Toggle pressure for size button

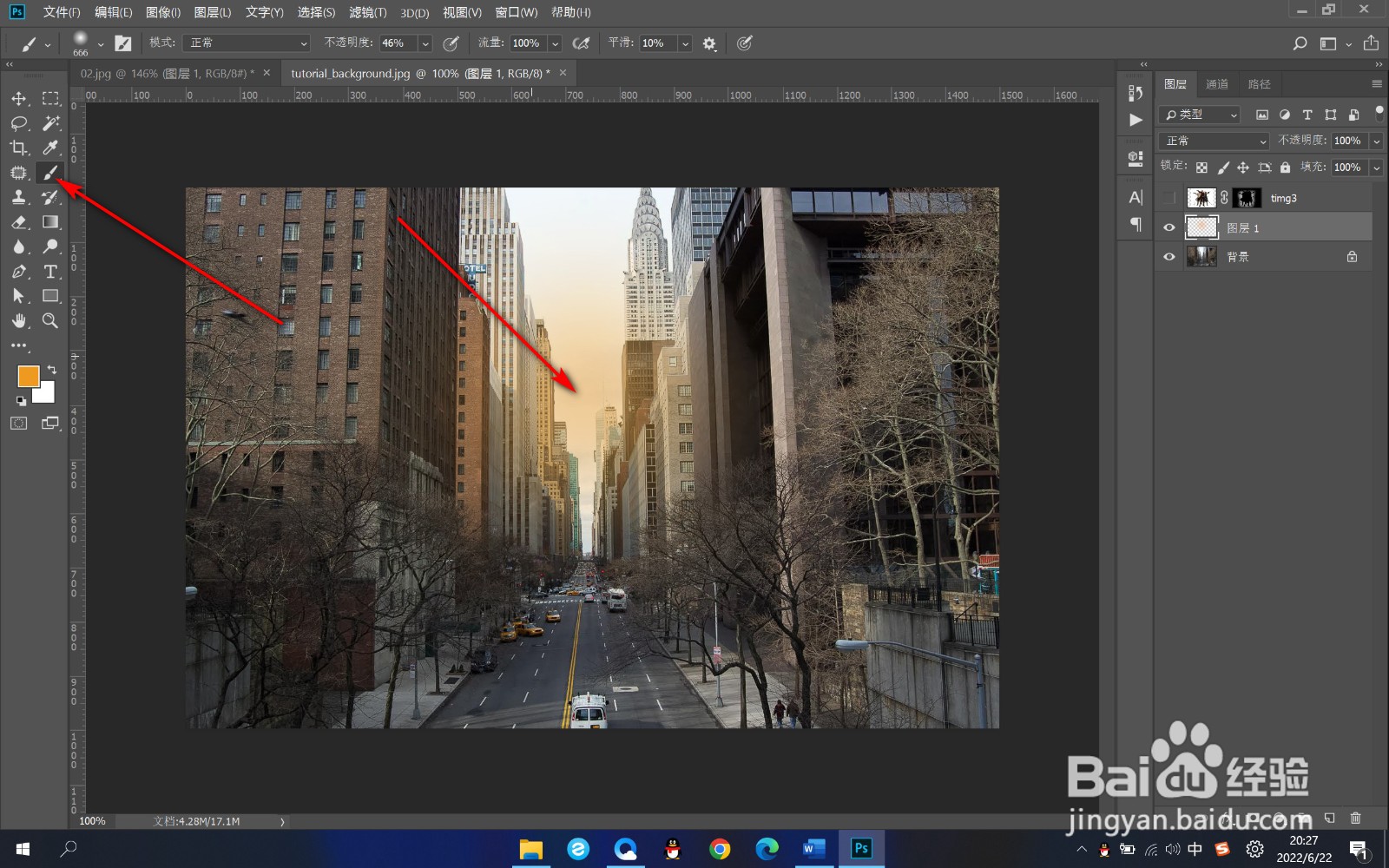(744, 43)
